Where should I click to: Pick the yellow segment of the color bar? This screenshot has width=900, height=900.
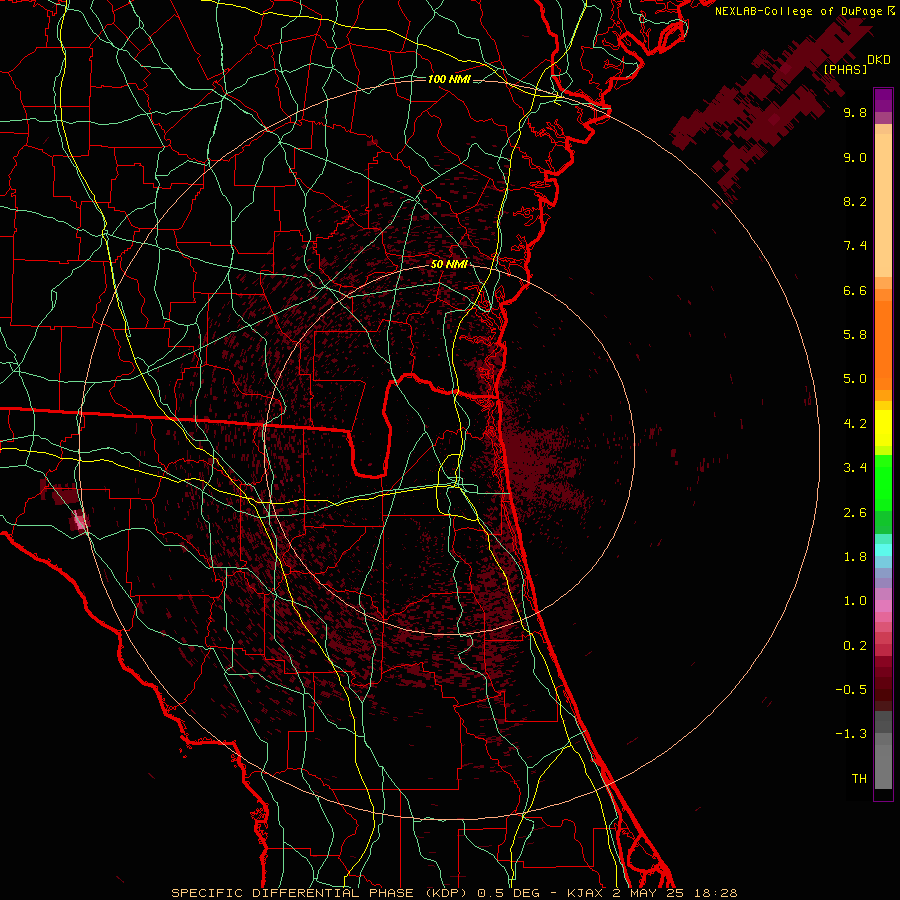(883, 428)
